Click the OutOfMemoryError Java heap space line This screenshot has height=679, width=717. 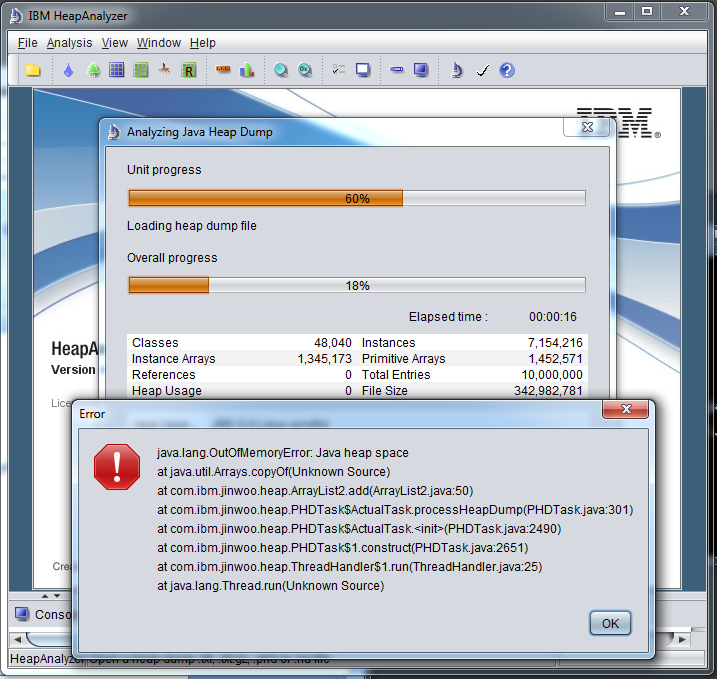coord(283,453)
